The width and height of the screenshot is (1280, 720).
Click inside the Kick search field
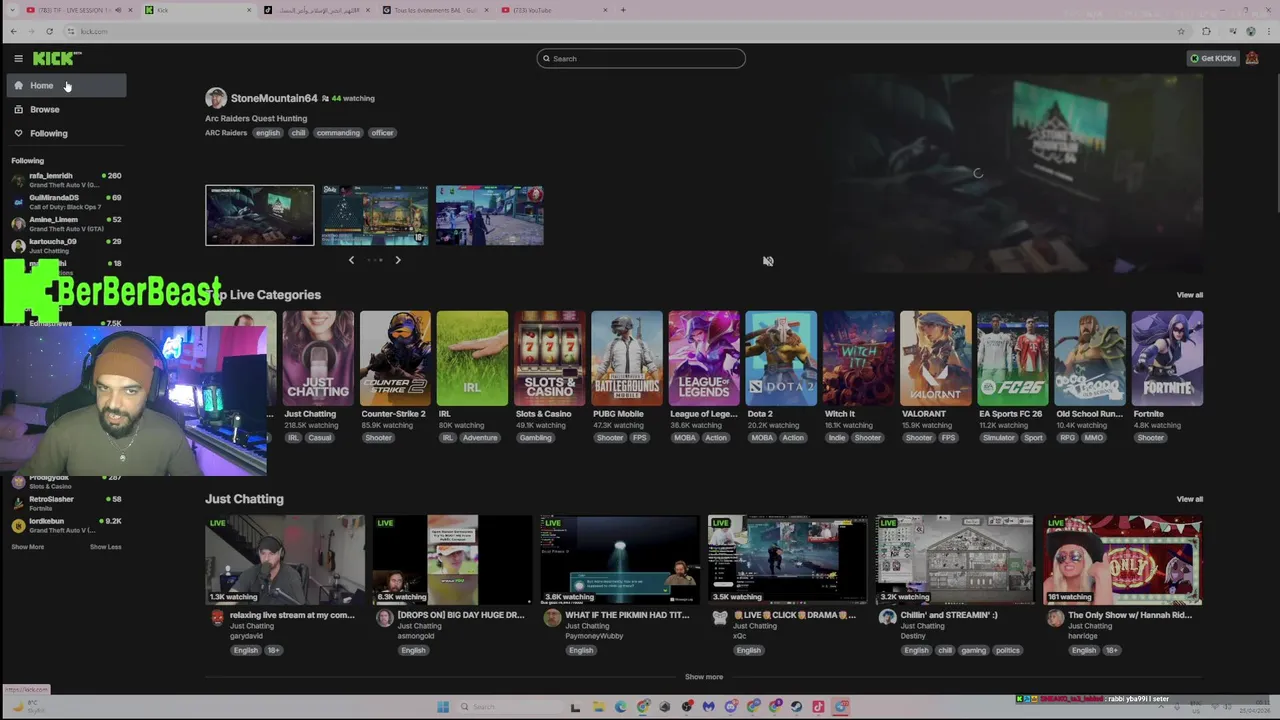[641, 59]
